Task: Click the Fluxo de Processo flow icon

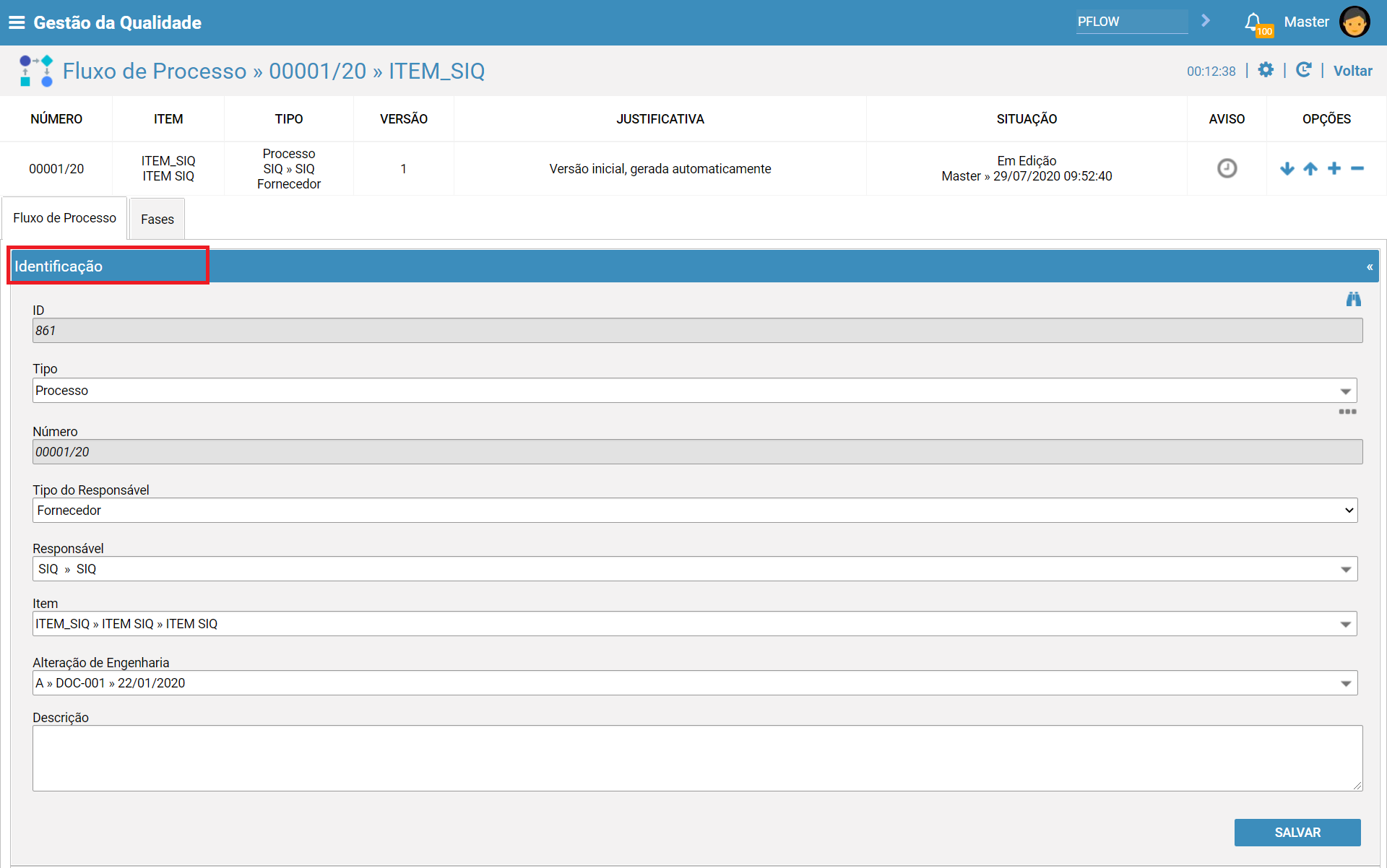Action: click(36, 71)
